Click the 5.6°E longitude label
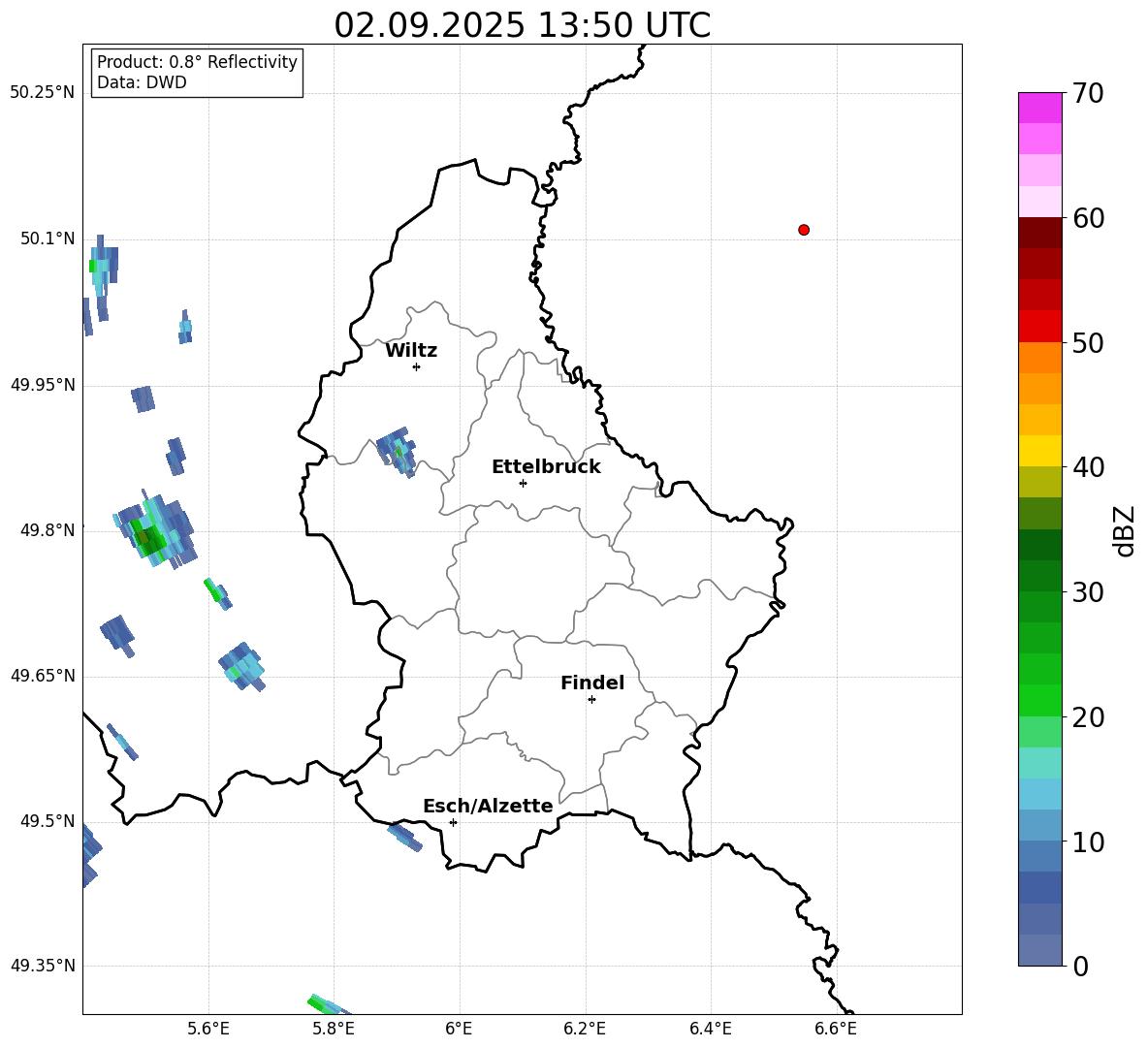This screenshot has width=1148, height=1048. pyautogui.click(x=208, y=1030)
